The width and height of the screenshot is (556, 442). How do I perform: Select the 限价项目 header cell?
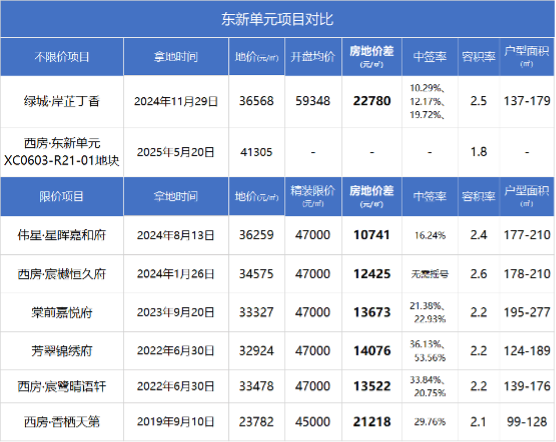62,196
